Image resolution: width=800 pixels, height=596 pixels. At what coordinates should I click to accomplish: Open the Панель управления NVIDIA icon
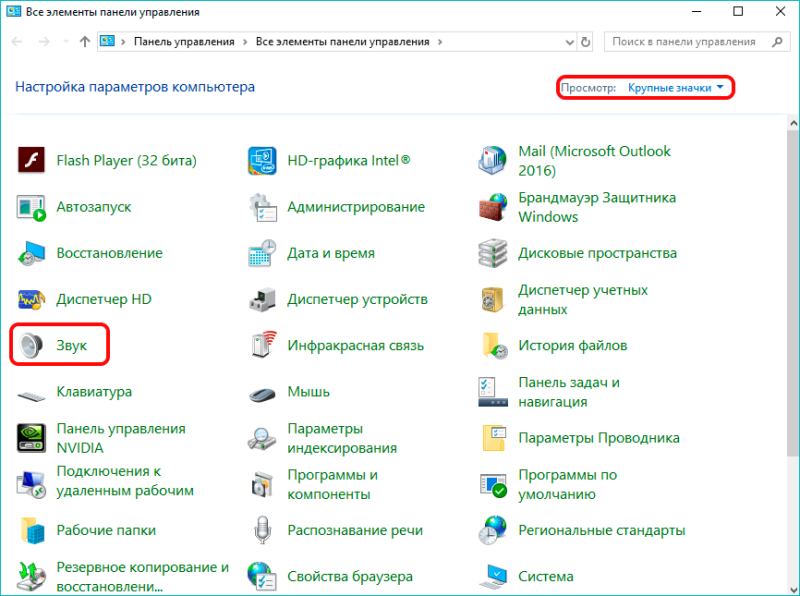coord(31,438)
